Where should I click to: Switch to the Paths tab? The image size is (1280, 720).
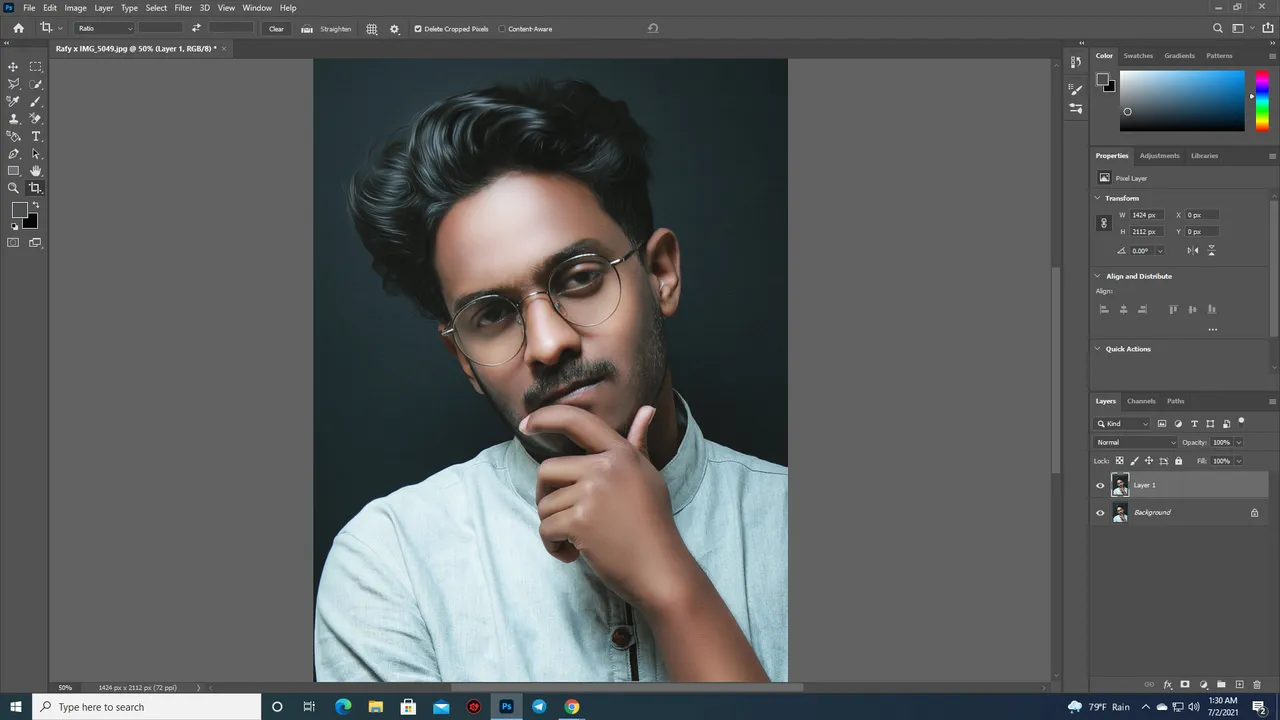pos(1175,401)
